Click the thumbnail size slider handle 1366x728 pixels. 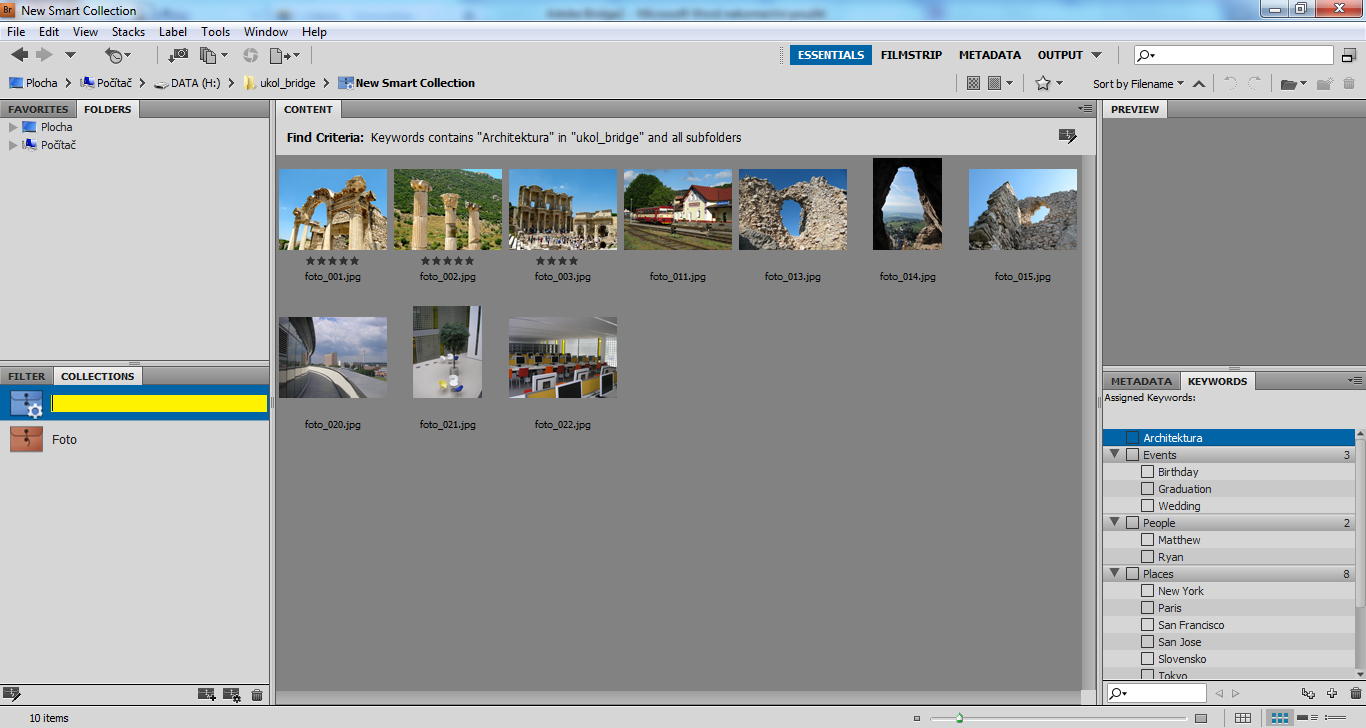[959, 717]
